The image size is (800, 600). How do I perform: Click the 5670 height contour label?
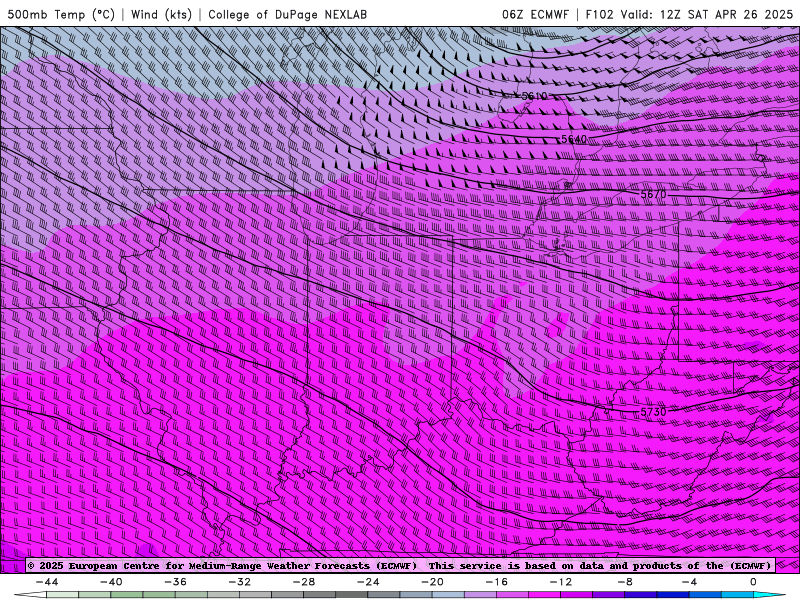point(653,194)
